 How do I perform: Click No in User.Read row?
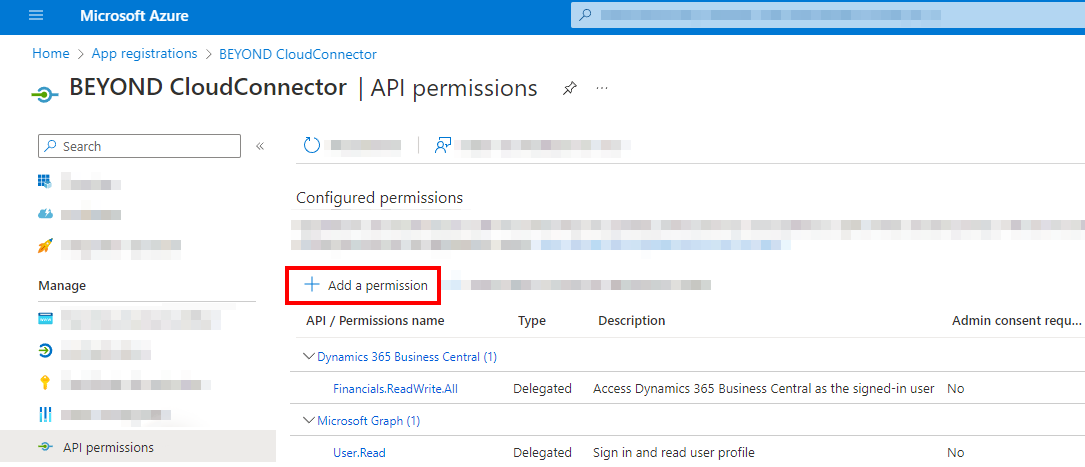956,453
